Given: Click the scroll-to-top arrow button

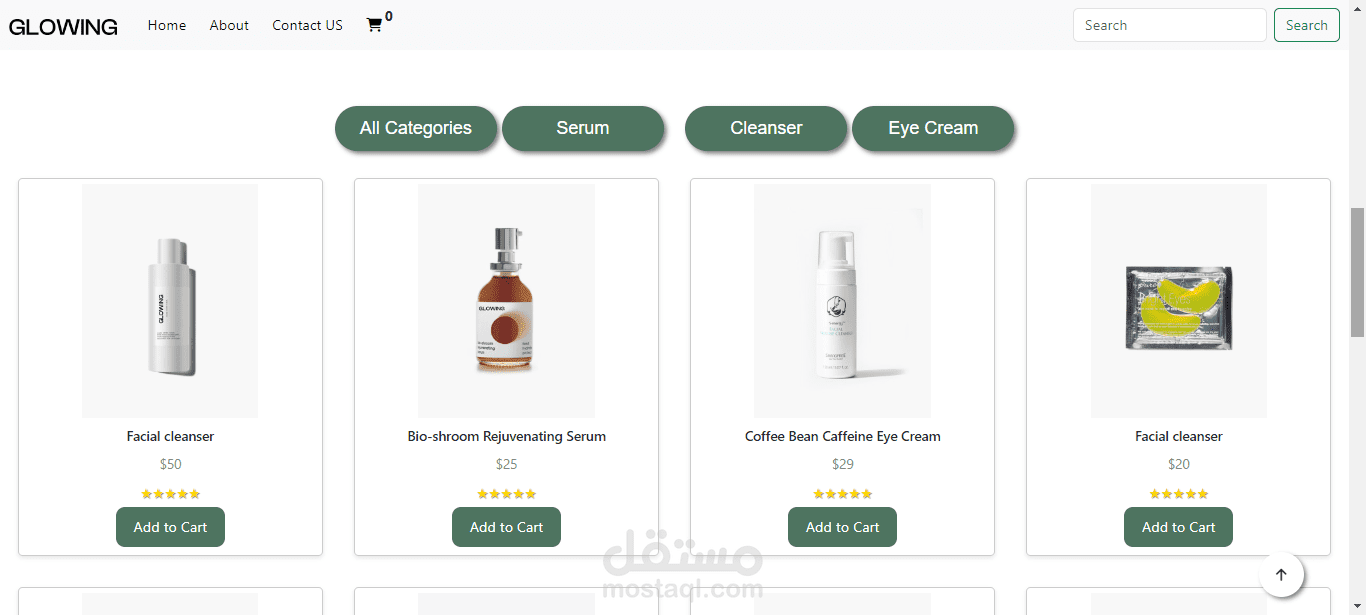Looking at the screenshot, I should click(1281, 575).
